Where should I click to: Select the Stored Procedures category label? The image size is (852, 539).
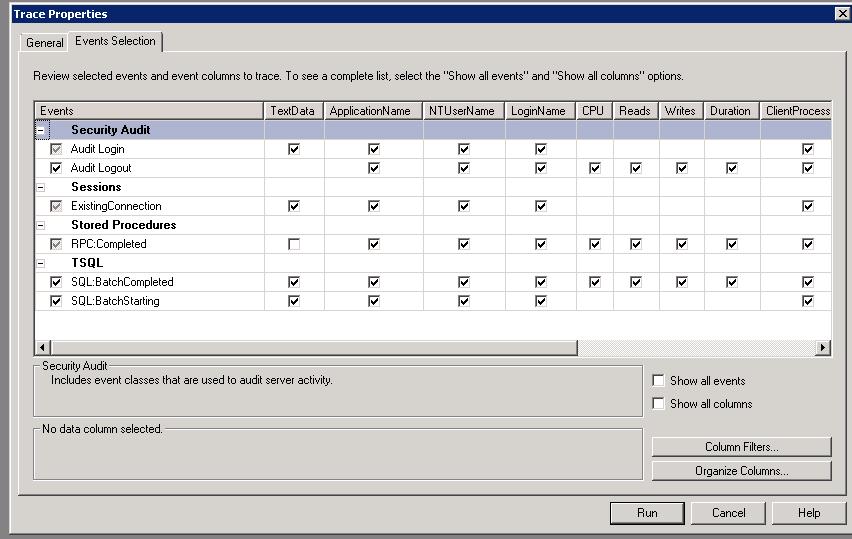pyautogui.click(x=124, y=225)
